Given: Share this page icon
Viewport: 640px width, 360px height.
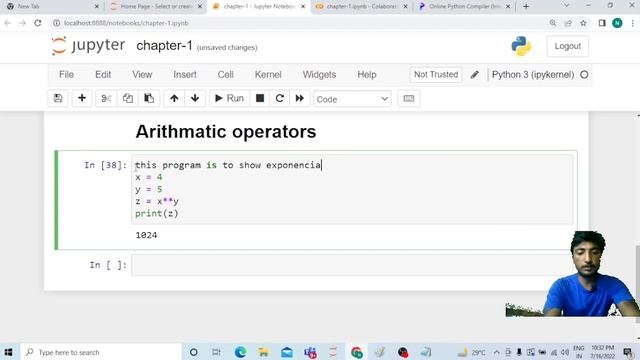Looking at the screenshot, I should [568, 23].
